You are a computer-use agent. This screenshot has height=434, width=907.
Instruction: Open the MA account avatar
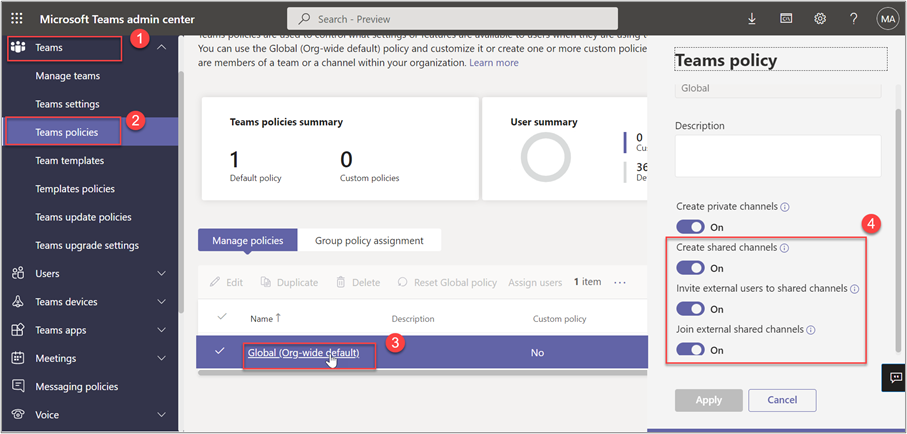[887, 18]
